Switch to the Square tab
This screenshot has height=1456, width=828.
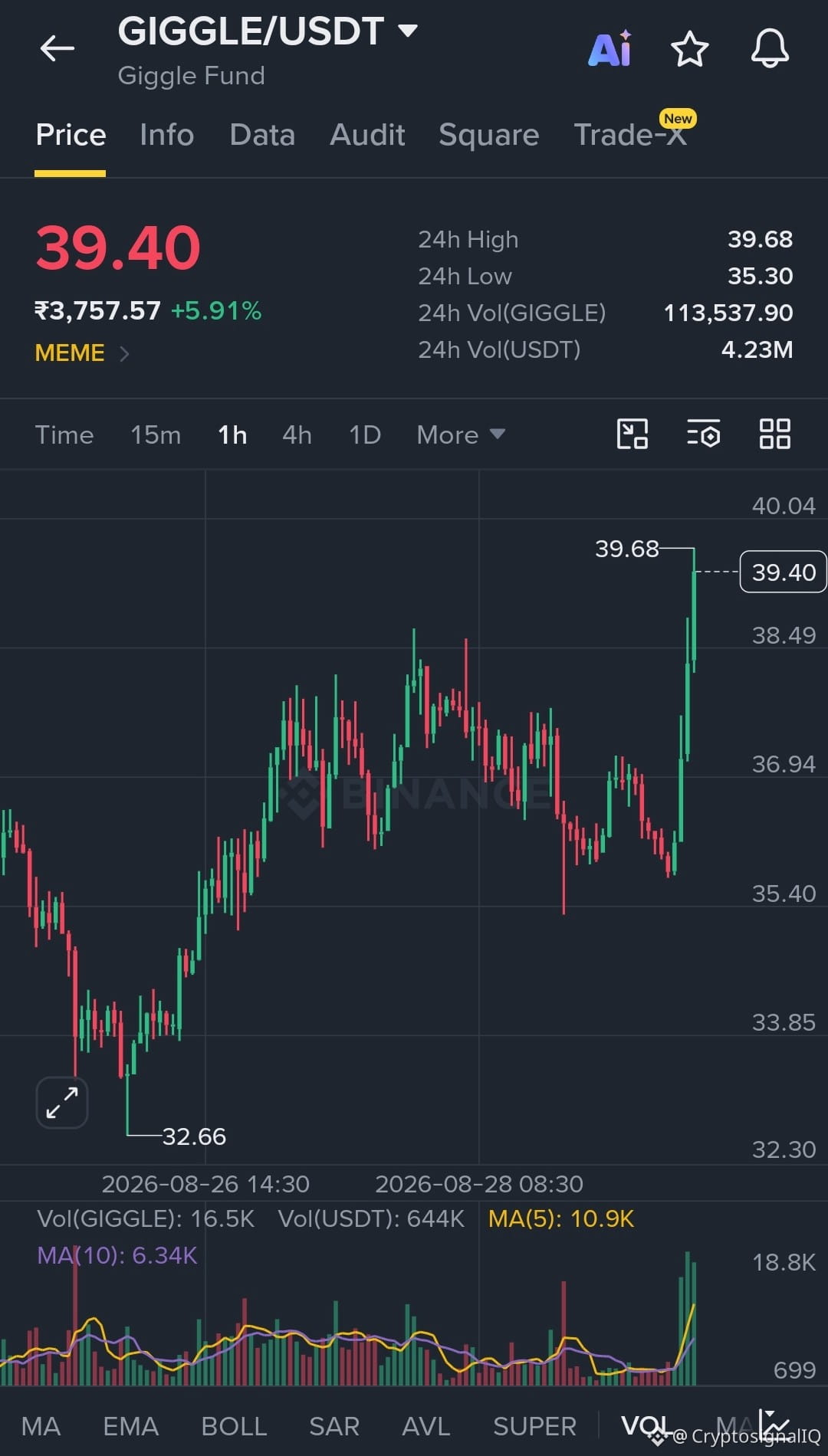489,136
